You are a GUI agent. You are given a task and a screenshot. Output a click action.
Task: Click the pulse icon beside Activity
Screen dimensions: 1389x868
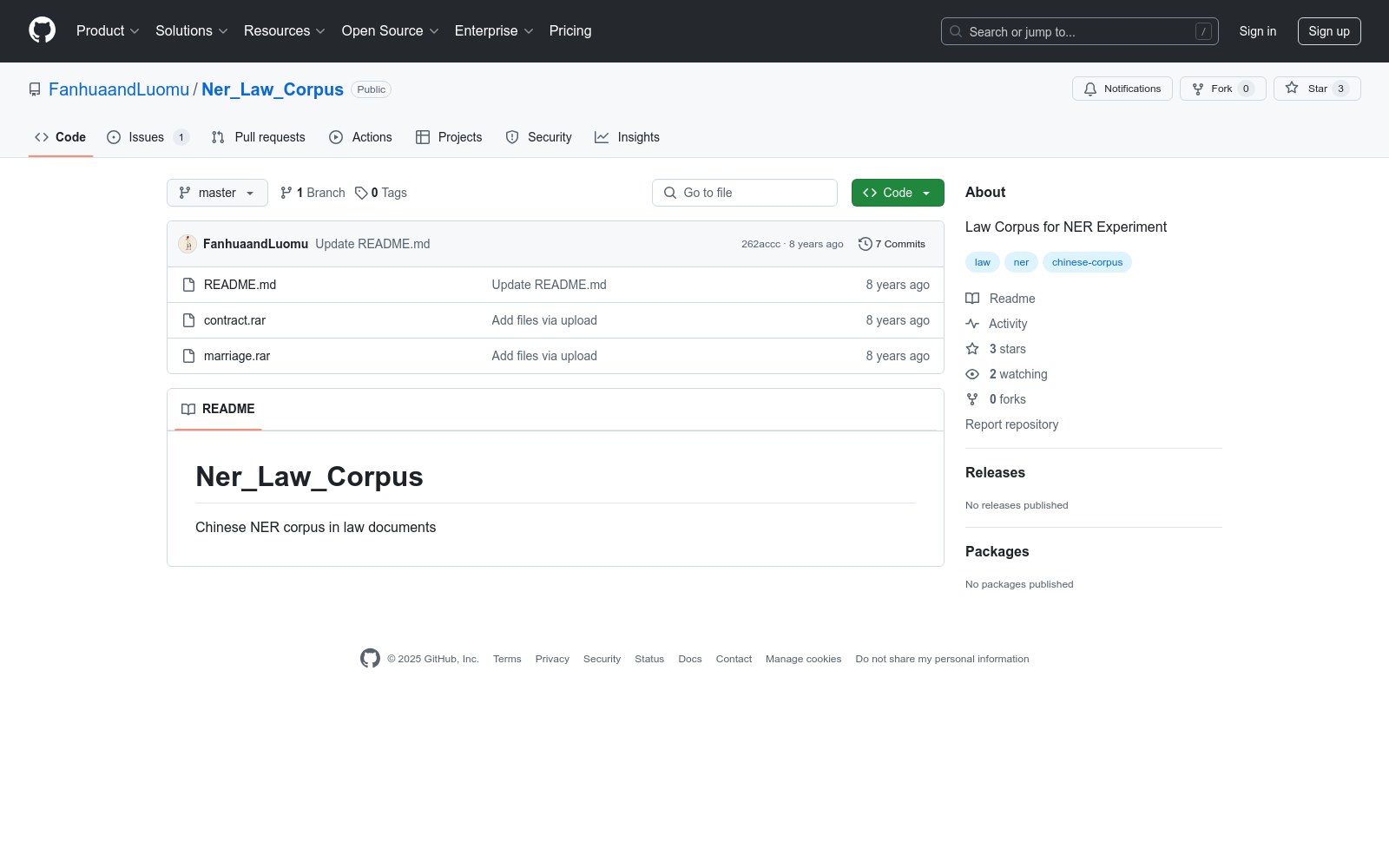pos(972,324)
